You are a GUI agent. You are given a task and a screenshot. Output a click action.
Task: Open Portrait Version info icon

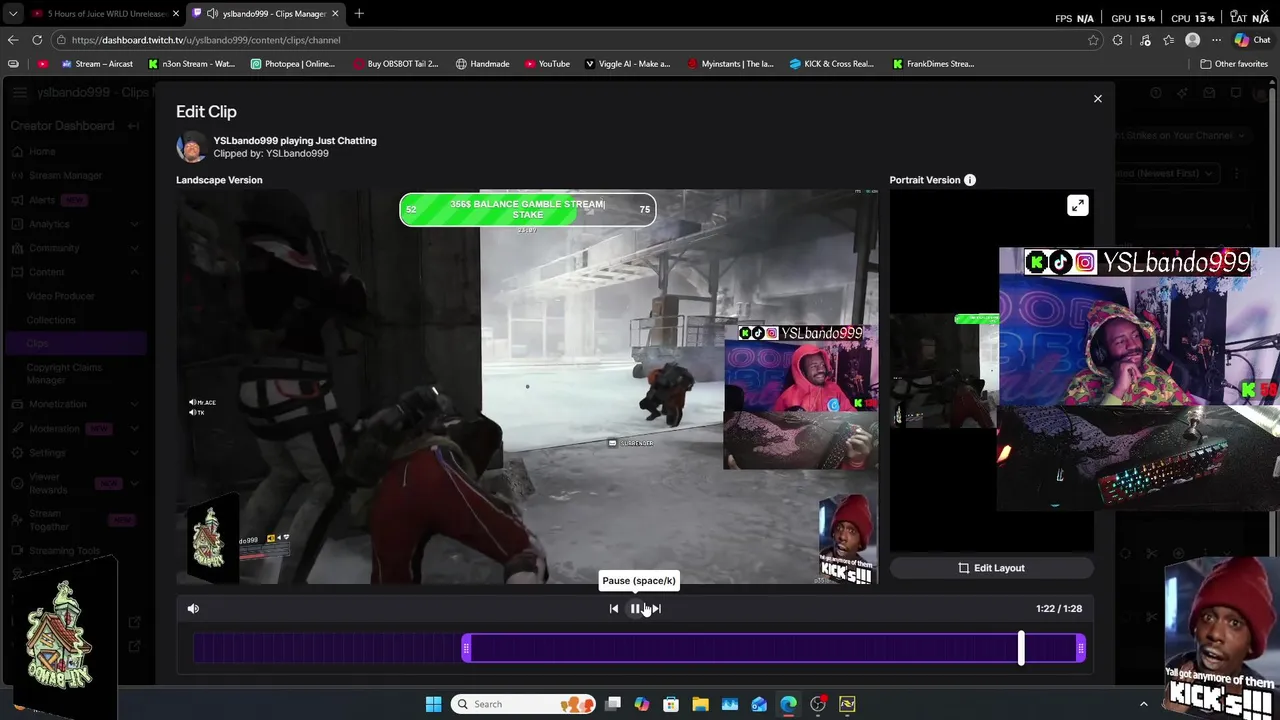pyautogui.click(x=969, y=180)
